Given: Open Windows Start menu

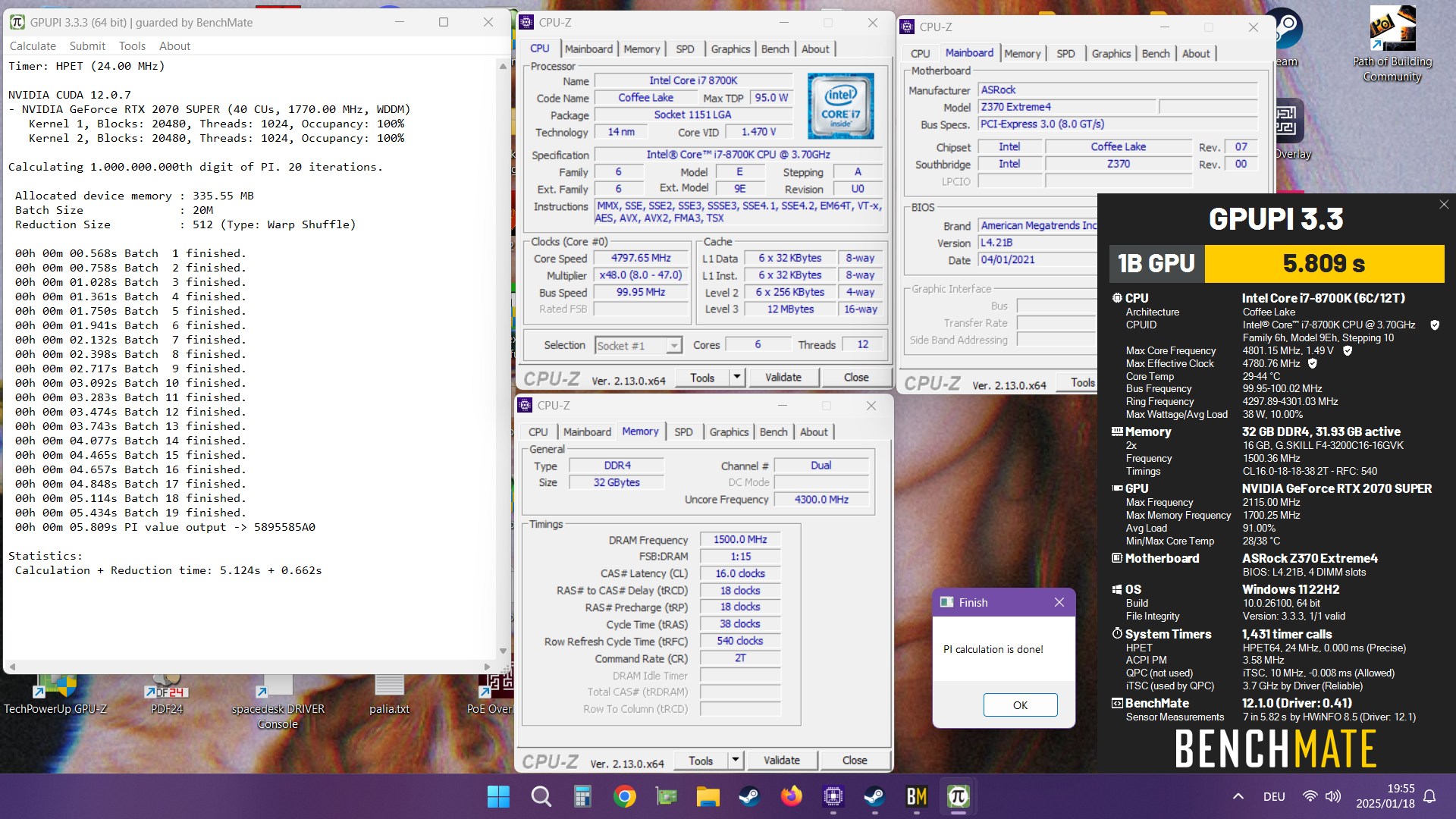Looking at the screenshot, I should [498, 796].
